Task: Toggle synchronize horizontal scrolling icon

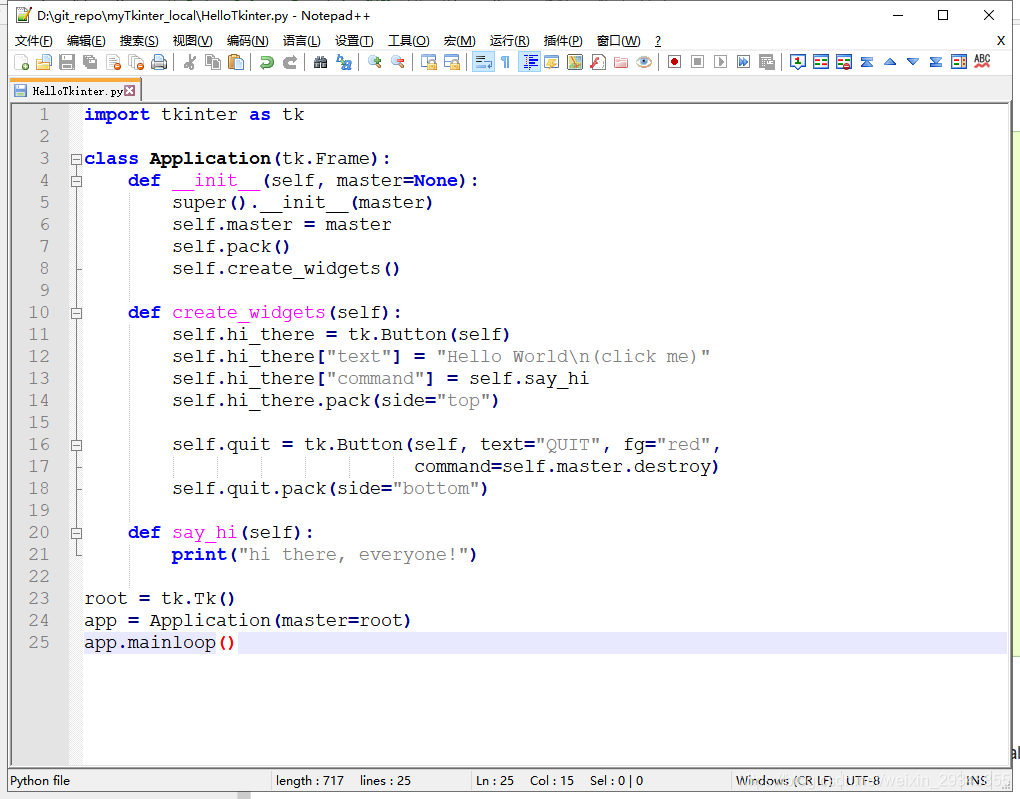Action: point(451,62)
